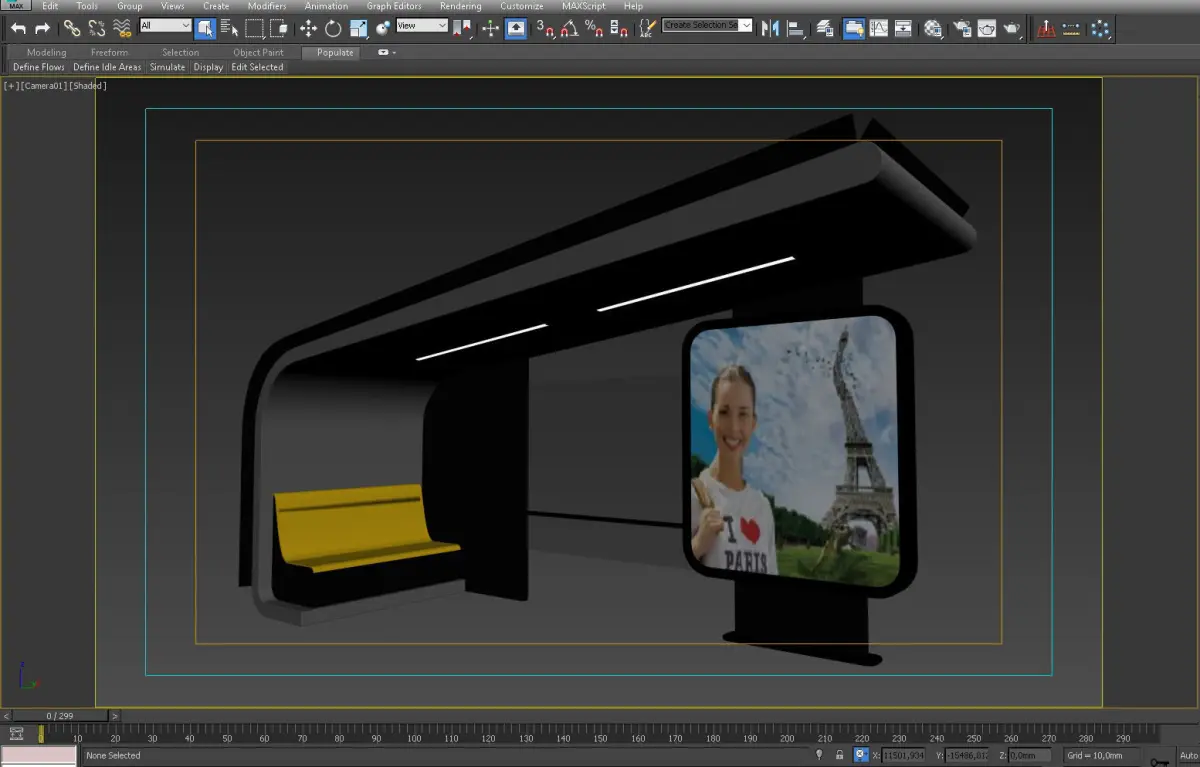This screenshot has width=1200, height=767.
Task: Click the Render Setup teapot icon
Action: (960, 29)
